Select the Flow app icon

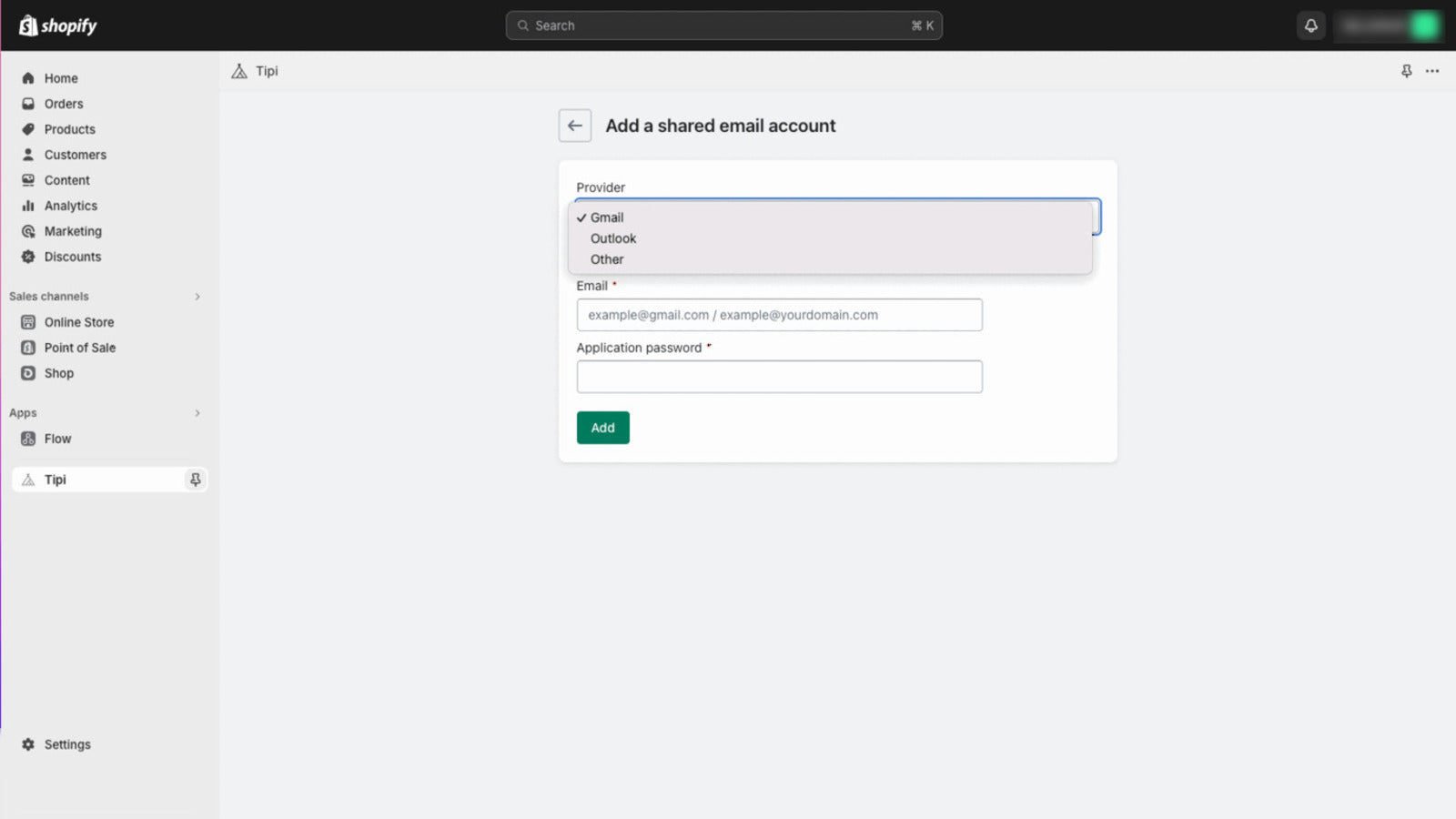pos(28,439)
